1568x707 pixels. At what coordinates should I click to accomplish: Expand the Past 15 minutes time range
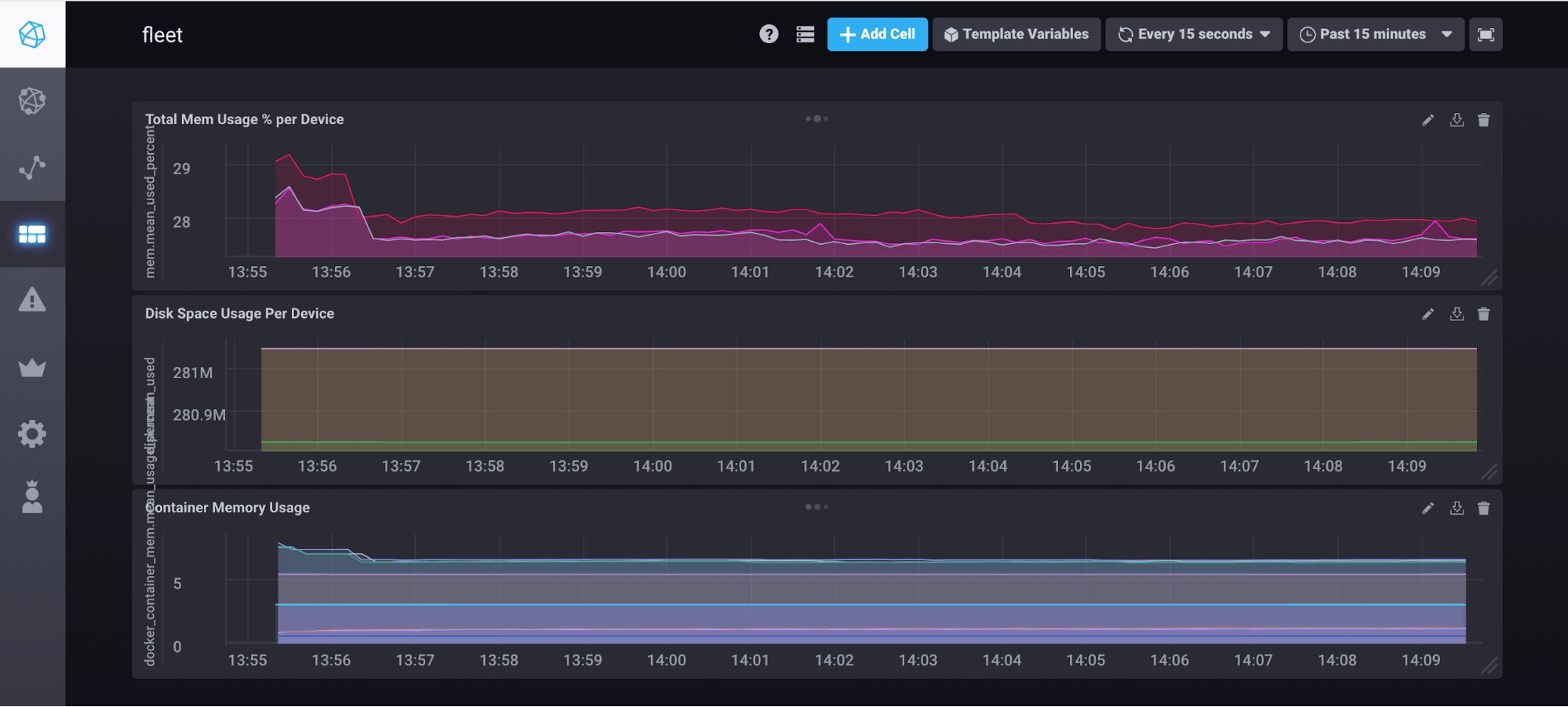pyautogui.click(x=1375, y=35)
